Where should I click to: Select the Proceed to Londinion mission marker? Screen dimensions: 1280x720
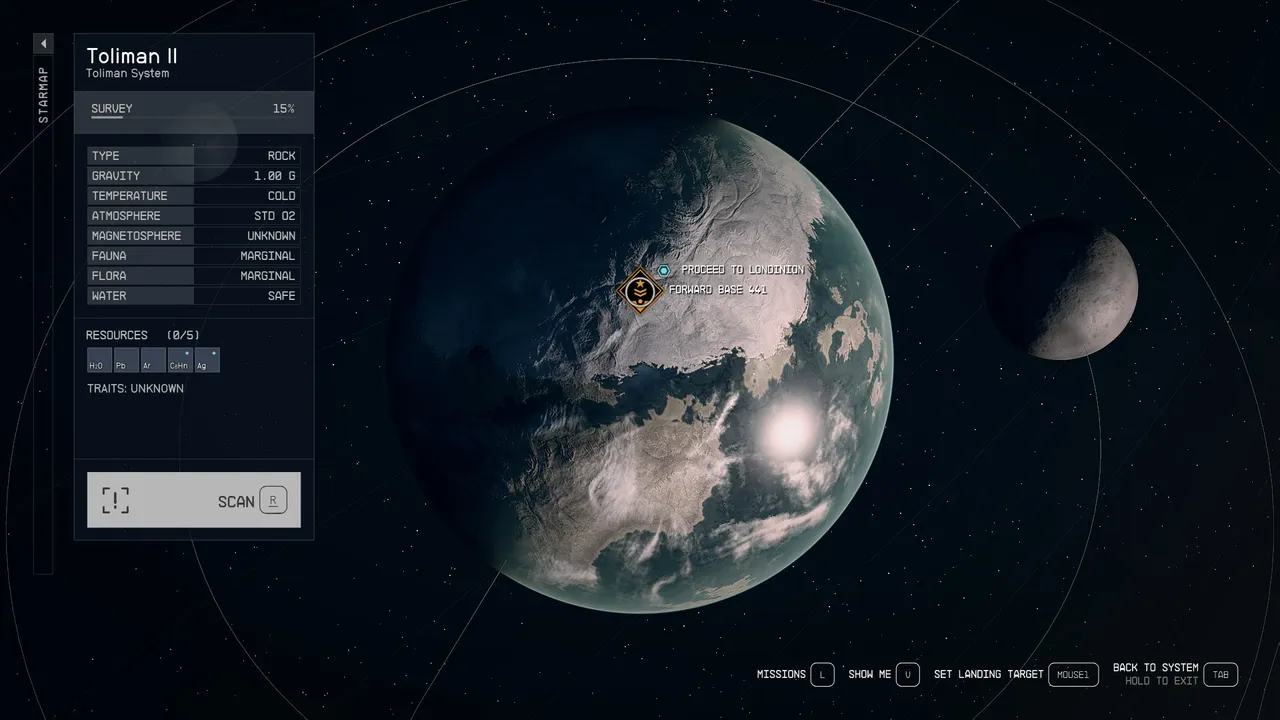[664, 270]
